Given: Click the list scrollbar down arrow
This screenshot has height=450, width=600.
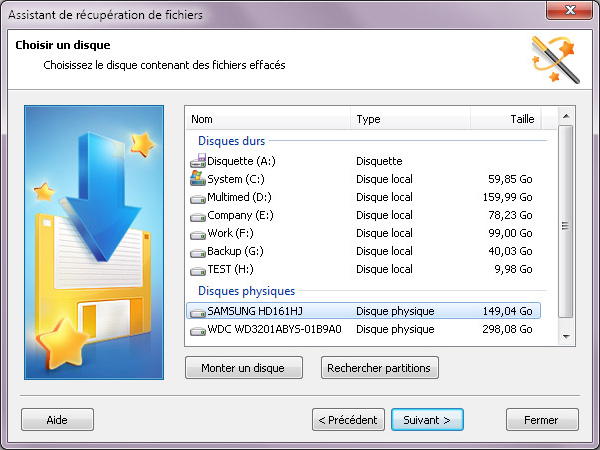Looking at the screenshot, I should (x=566, y=337).
